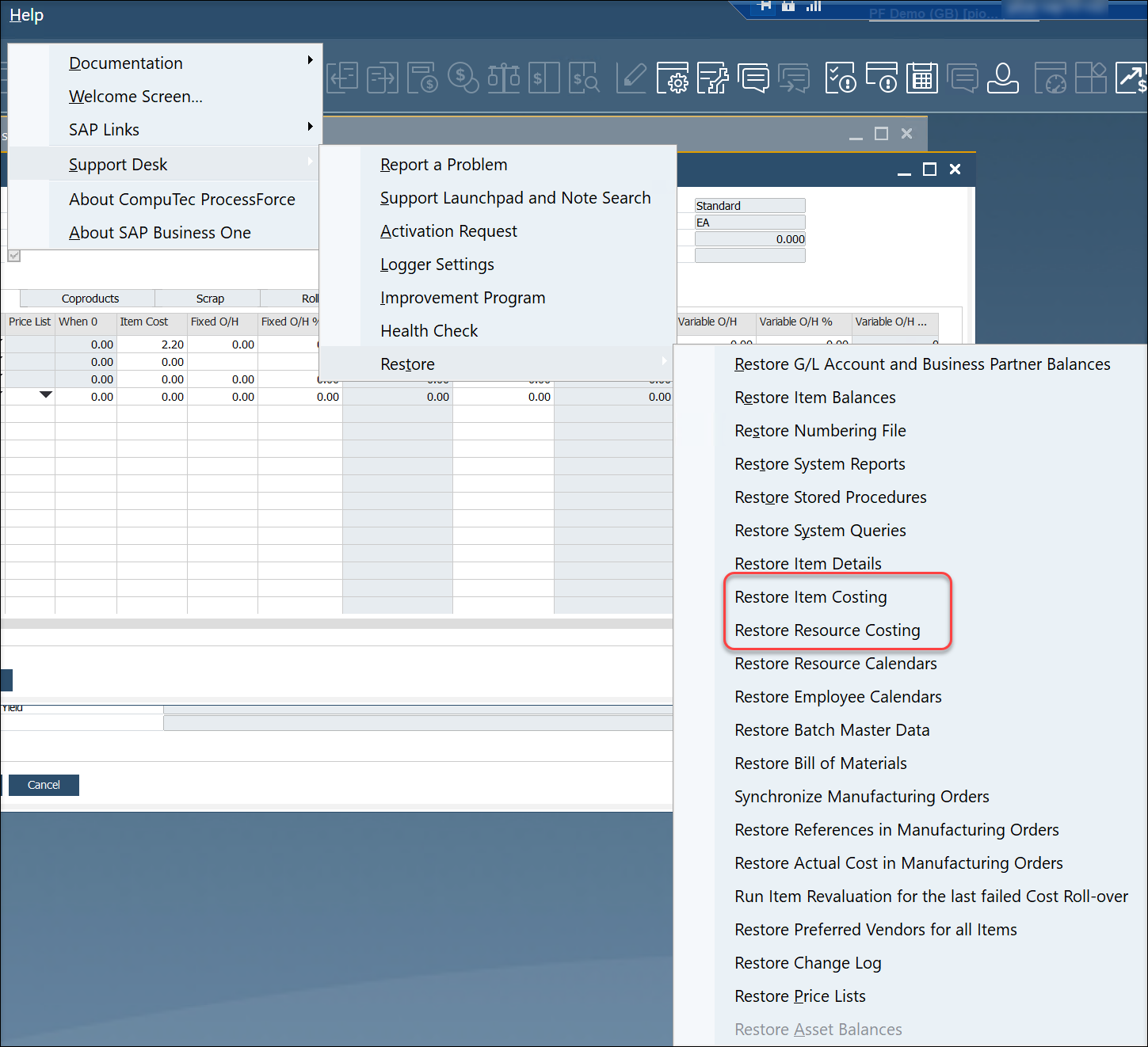Click the chat bubble messages icon
Screen dimensions: 1148x1047
click(x=753, y=78)
